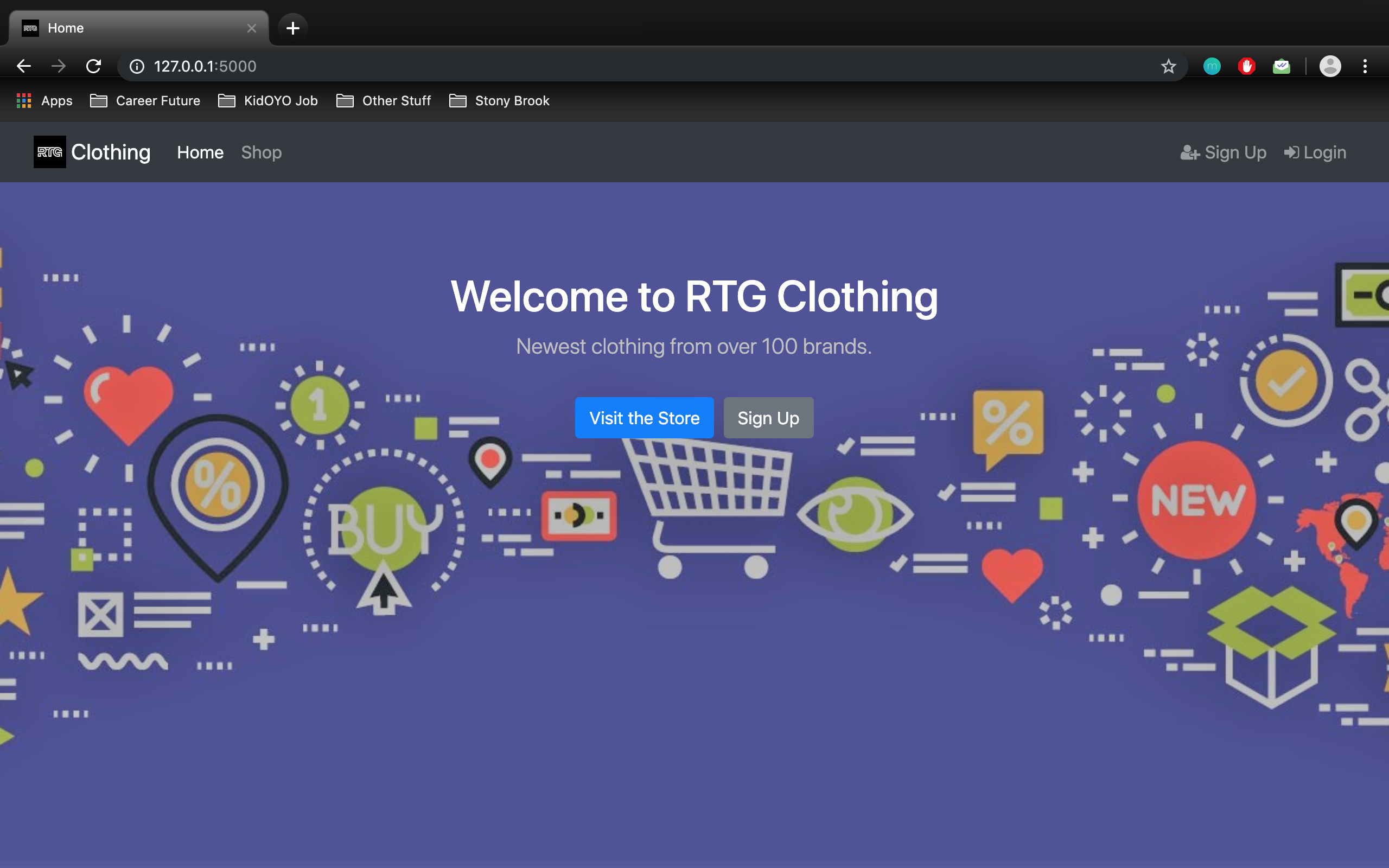This screenshot has width=1389, height=868.
Task: Open Chrome's three-dot menu
Action: 1365,67
